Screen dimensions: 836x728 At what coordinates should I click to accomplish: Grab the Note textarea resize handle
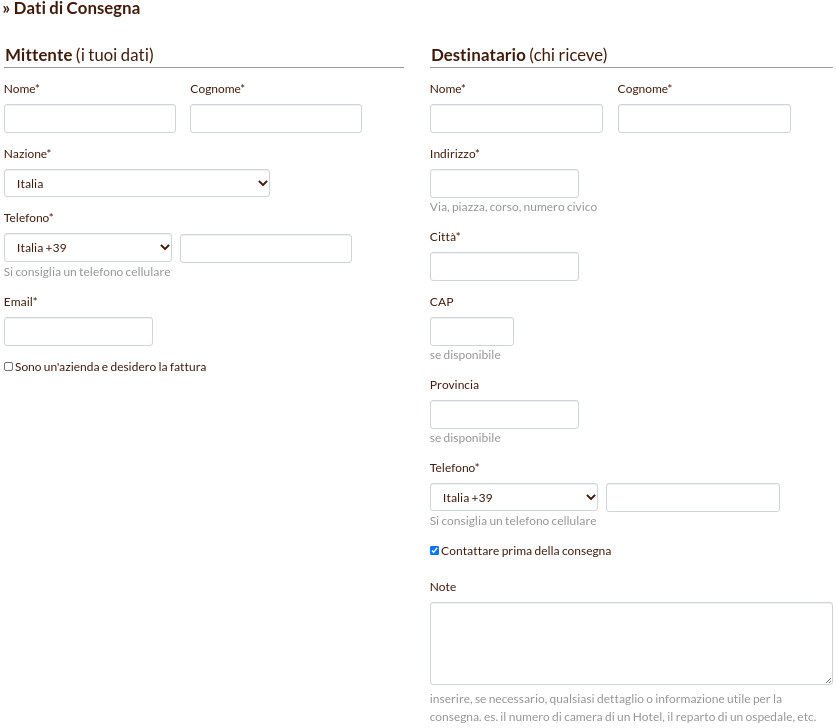tap(827, 679)
